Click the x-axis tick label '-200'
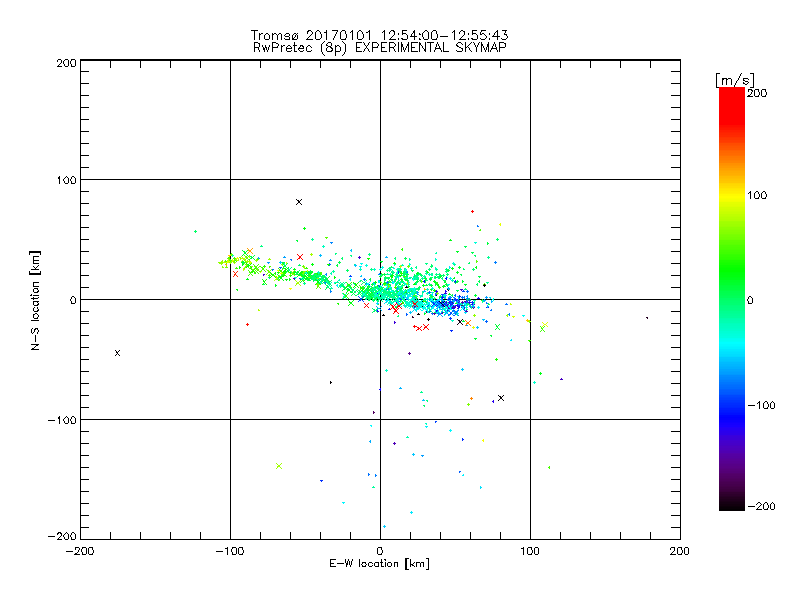This screenshot has height=600, width=800. (x=80, y=551)
